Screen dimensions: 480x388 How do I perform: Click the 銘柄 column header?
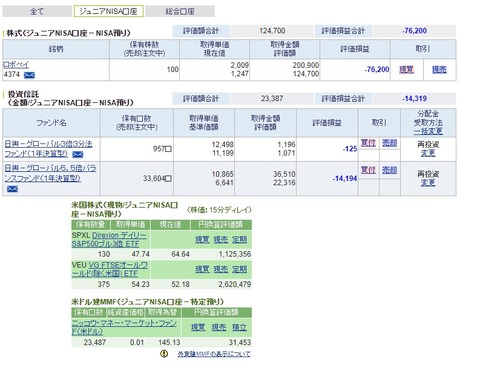[x=56, y=49]
